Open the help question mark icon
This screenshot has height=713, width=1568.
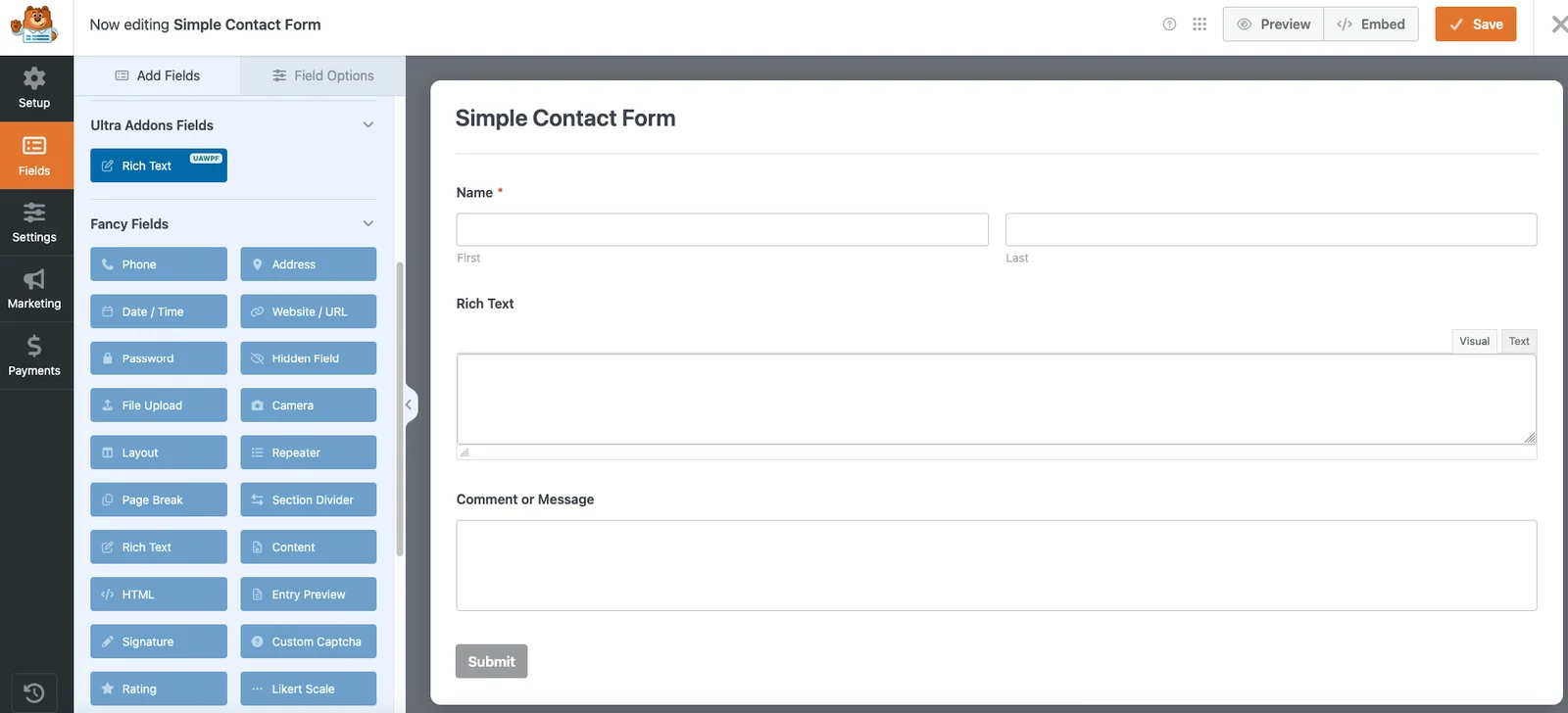(x=1169, y=24)
